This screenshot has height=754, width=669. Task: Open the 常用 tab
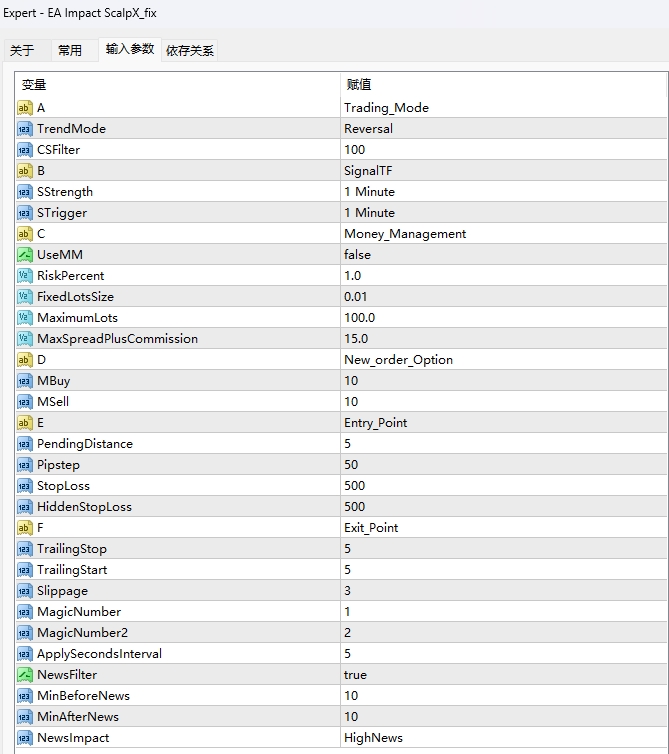[x=70, y=50]
